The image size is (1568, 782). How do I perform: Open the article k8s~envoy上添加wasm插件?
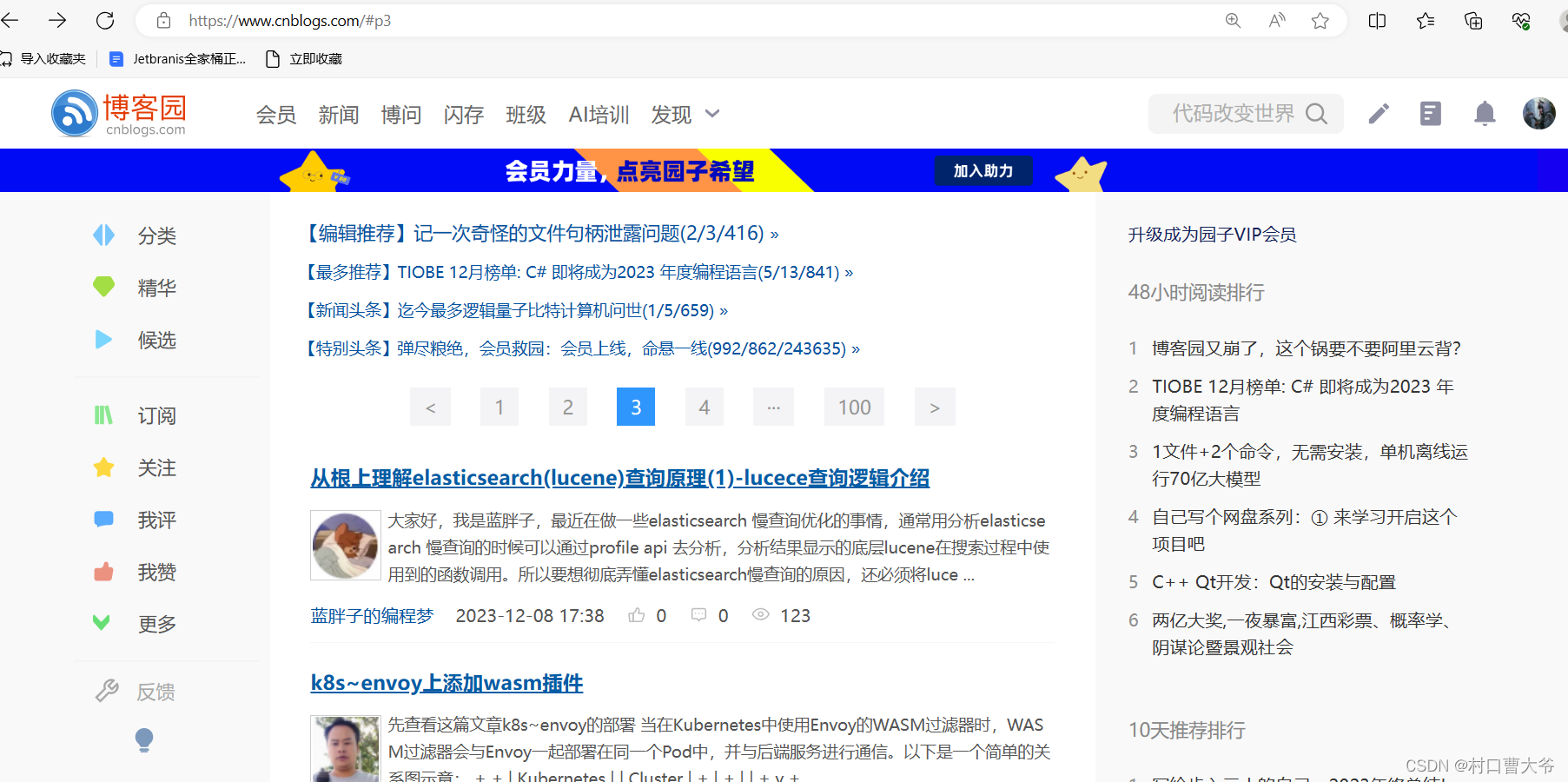click(447, 683)
